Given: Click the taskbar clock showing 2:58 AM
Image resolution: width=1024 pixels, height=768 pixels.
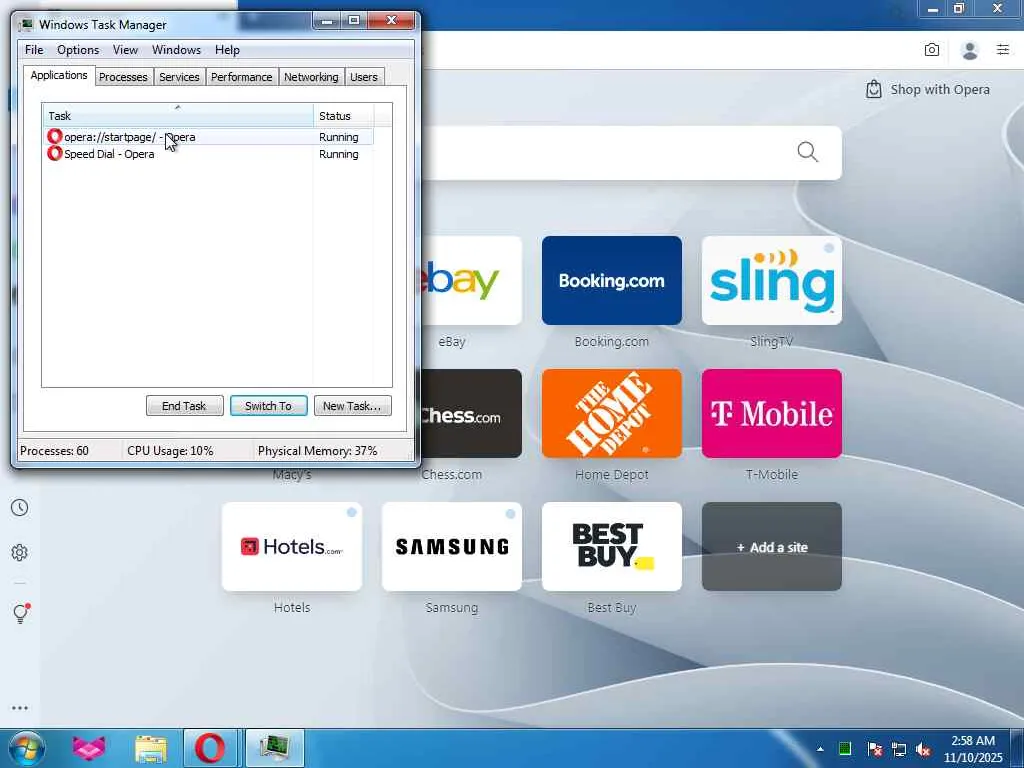Looking at the screenshot, I should (972, 749).
